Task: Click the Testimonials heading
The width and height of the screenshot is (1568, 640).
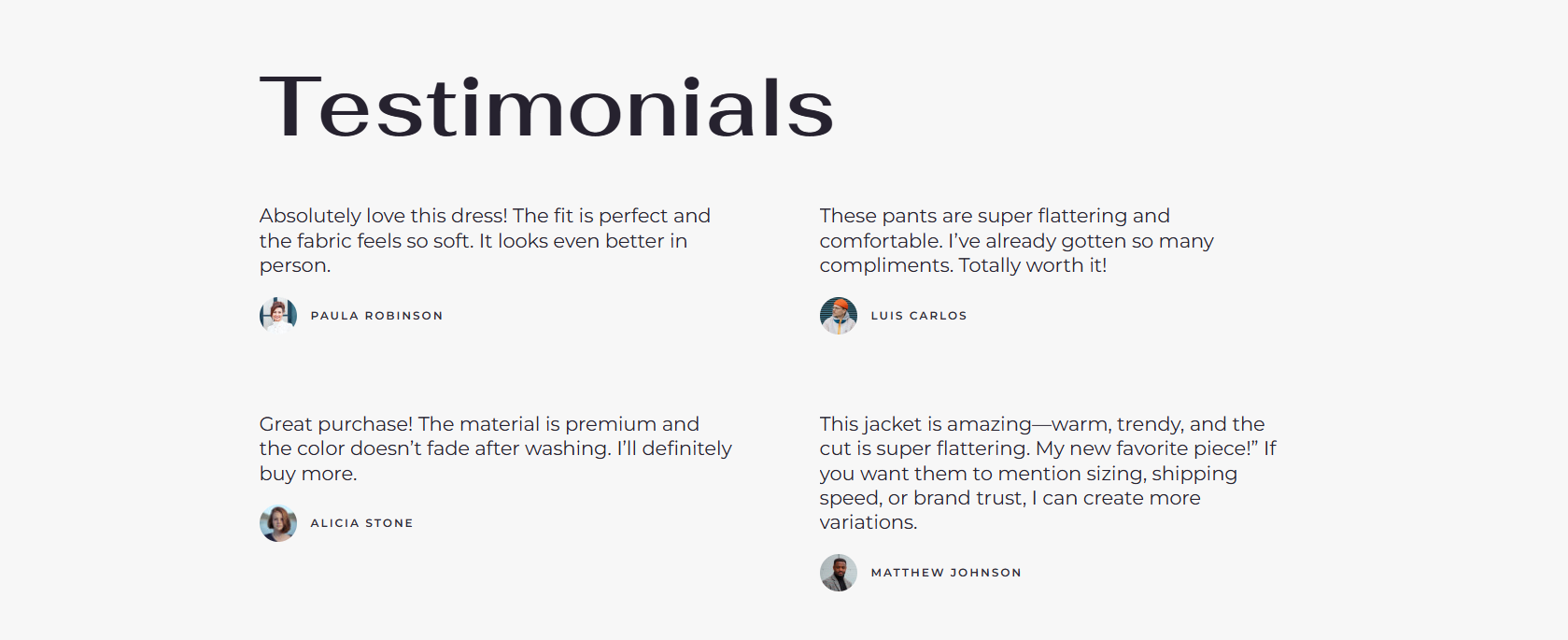Action: coord(546,108)
